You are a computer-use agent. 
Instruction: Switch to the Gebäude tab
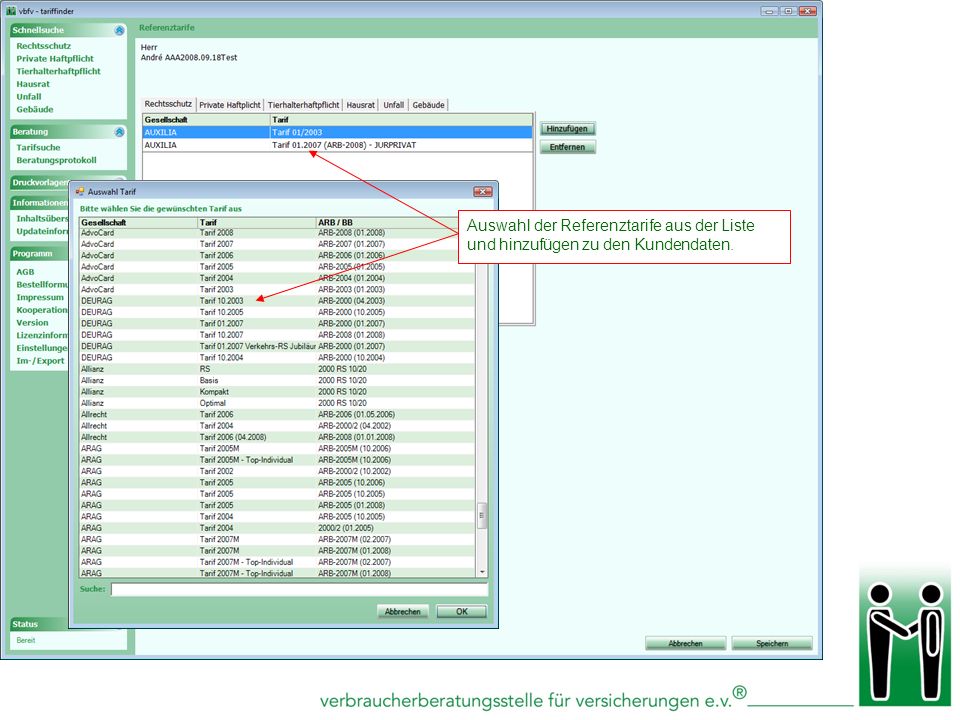429,105
